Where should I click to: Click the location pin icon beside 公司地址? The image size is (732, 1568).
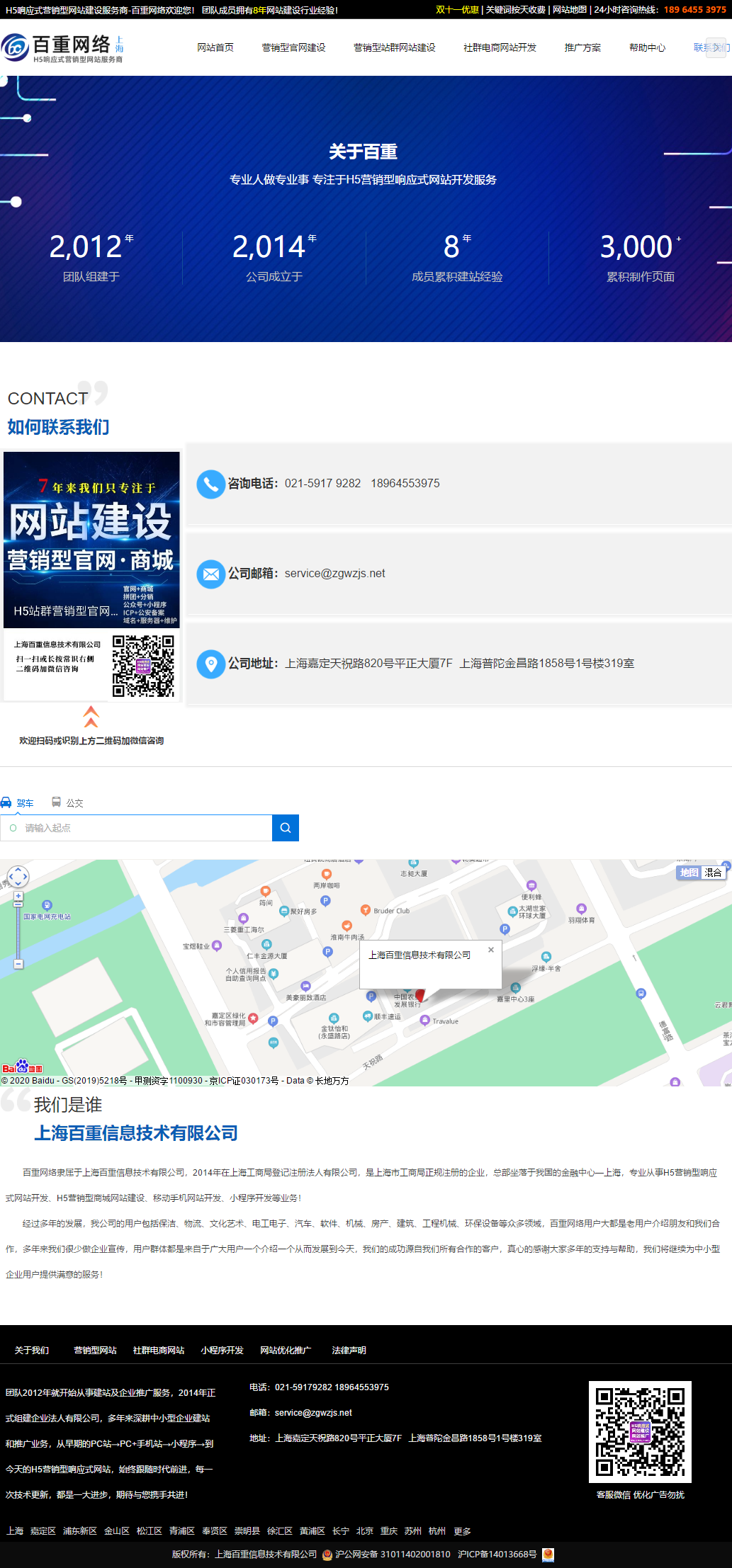pos(210,664)
